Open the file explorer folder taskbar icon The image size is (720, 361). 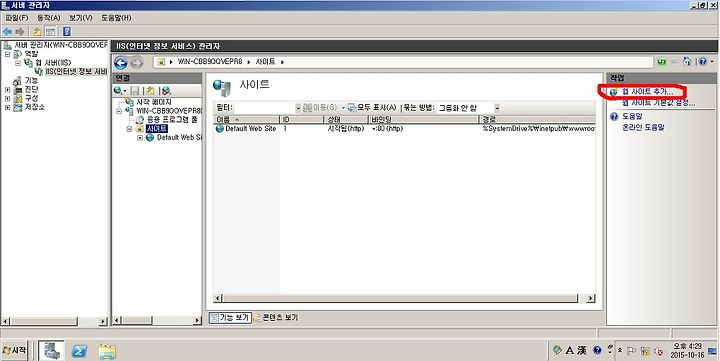pos(107,352)
